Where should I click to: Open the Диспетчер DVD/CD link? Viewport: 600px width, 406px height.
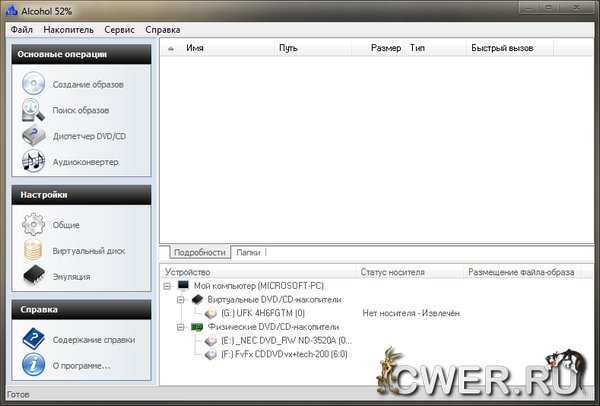tap(89, 136)
